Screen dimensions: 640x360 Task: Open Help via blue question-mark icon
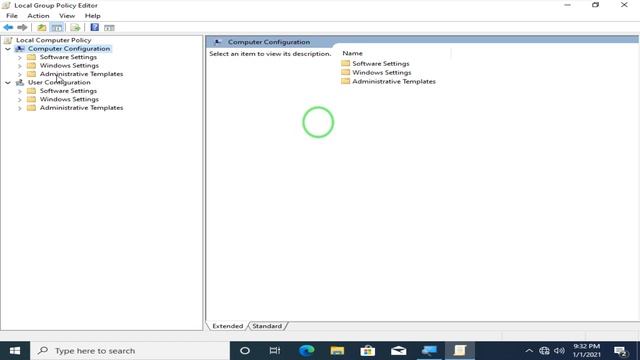click(94, 27)
